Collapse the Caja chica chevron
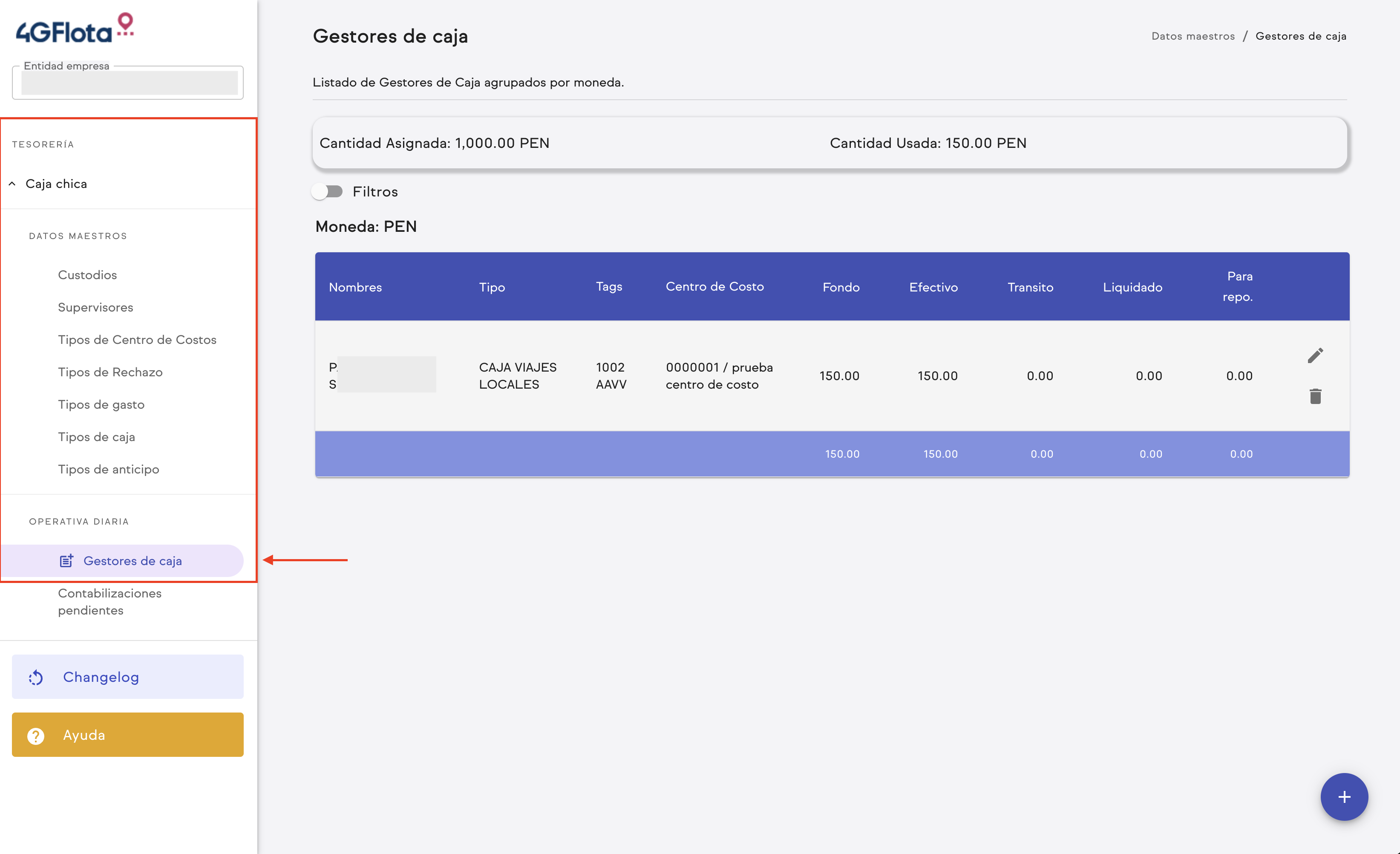The image size is (1400, 854). pyautogui.click(x=12, y=184)
